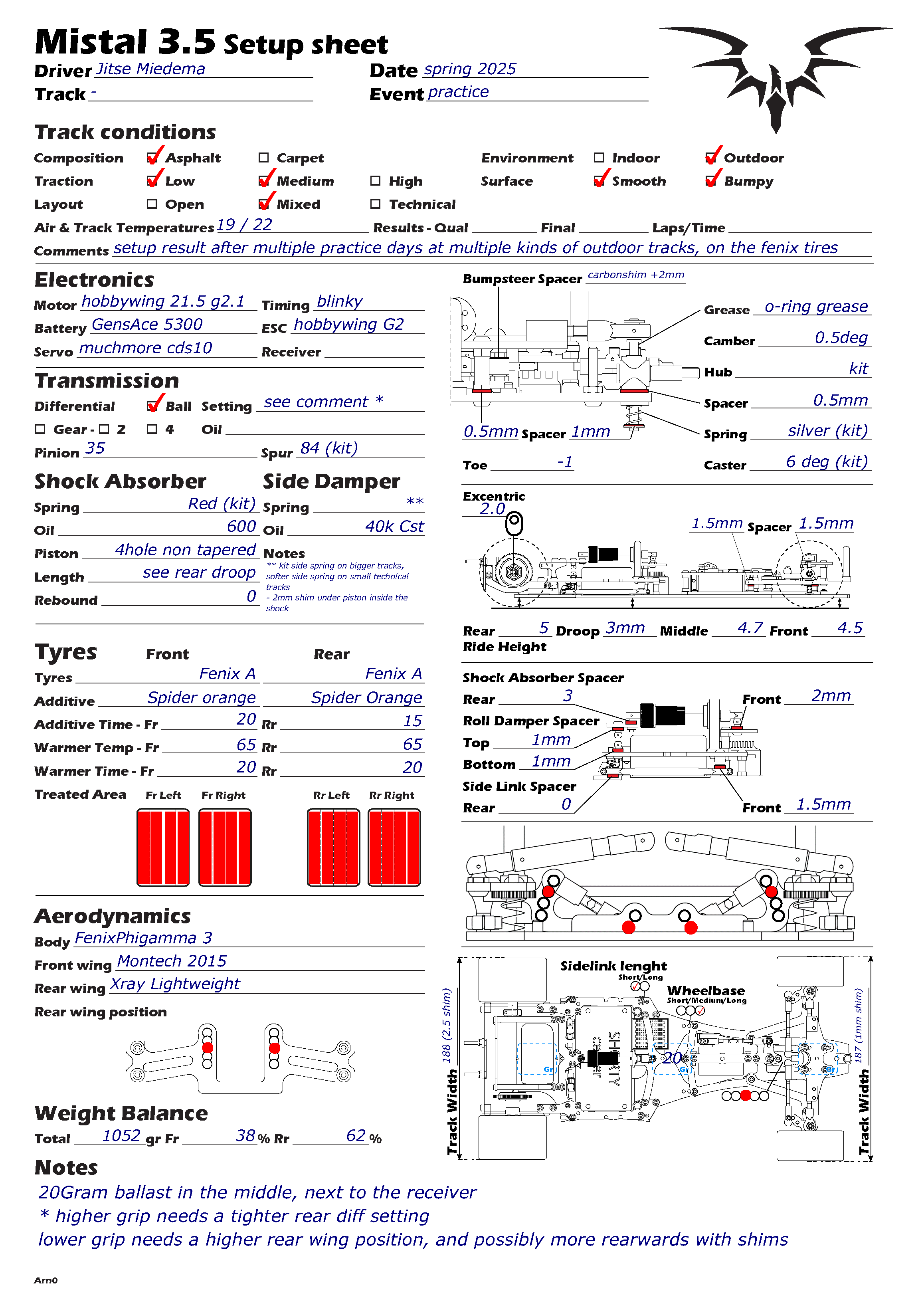Screen dimensions: 924x1307
Task: Click the Sidelink length Short/Long circle marker
Action: (x=636, y=986)
